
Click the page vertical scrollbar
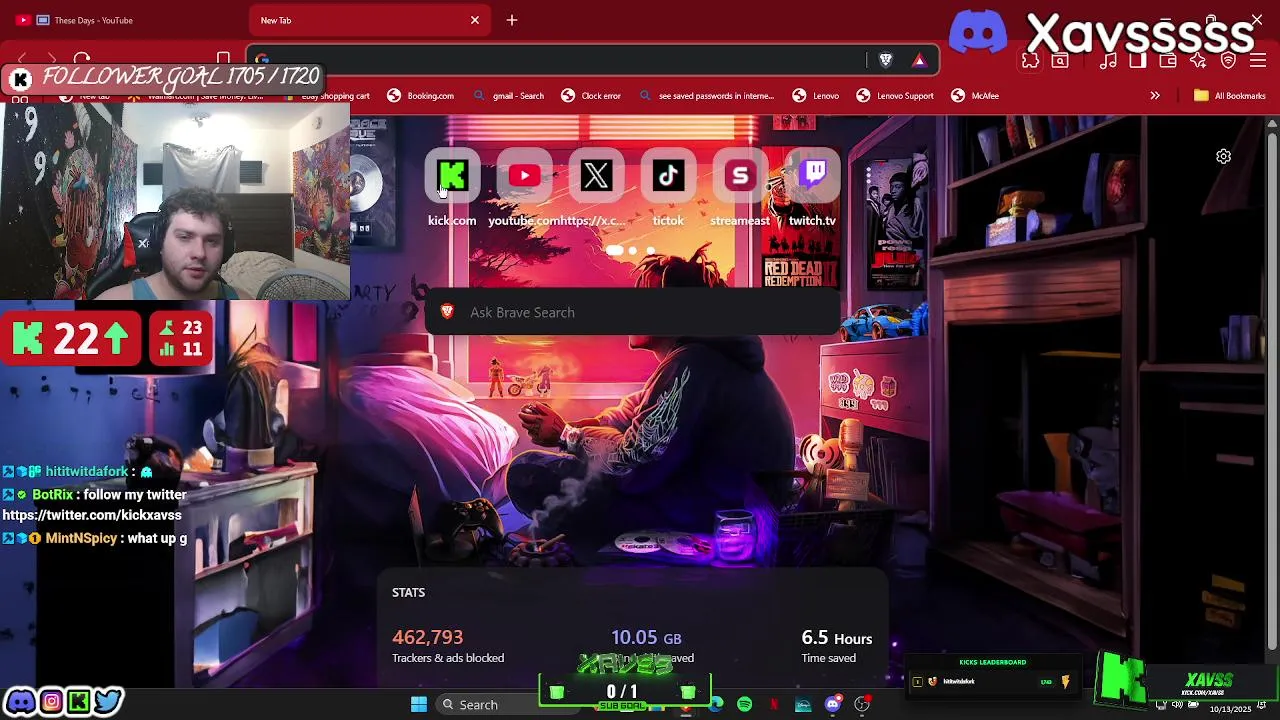pos(1272,390)
